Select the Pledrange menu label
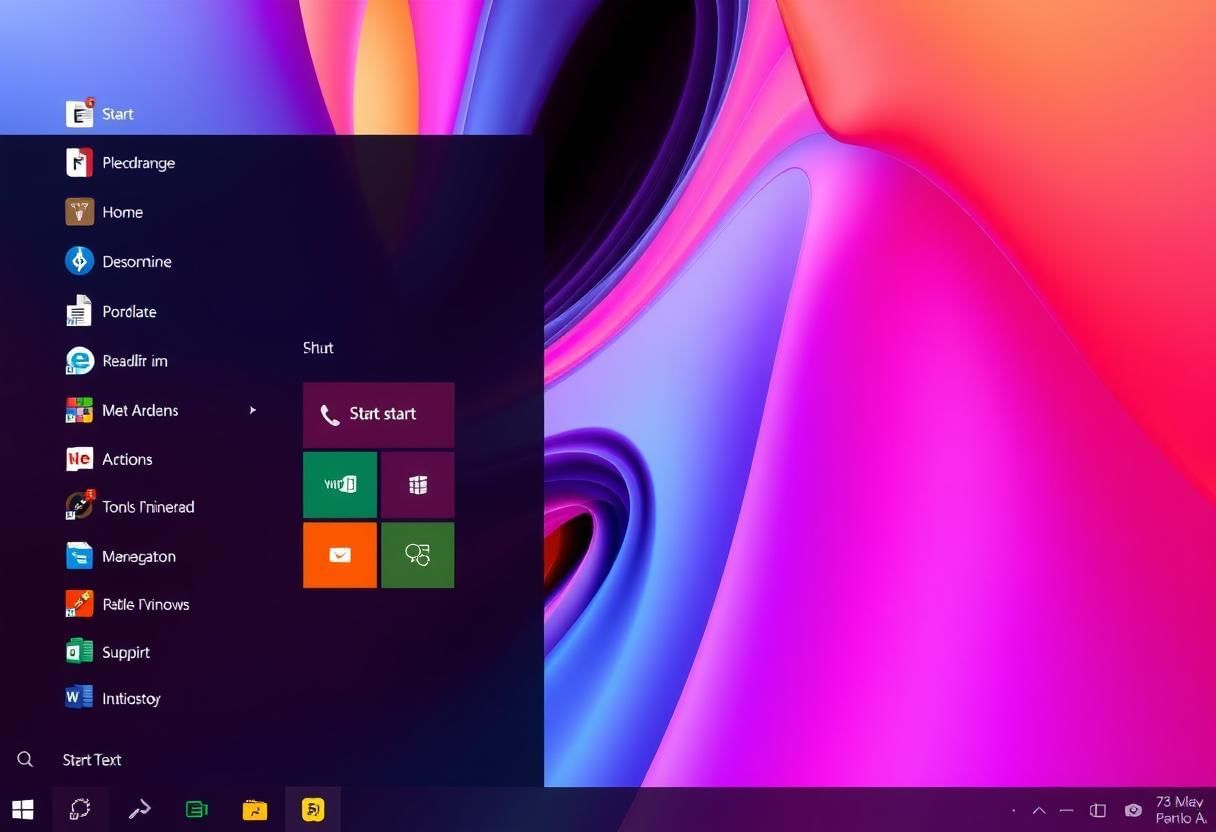The image size is (1216, 832). [x=139, y=163]
